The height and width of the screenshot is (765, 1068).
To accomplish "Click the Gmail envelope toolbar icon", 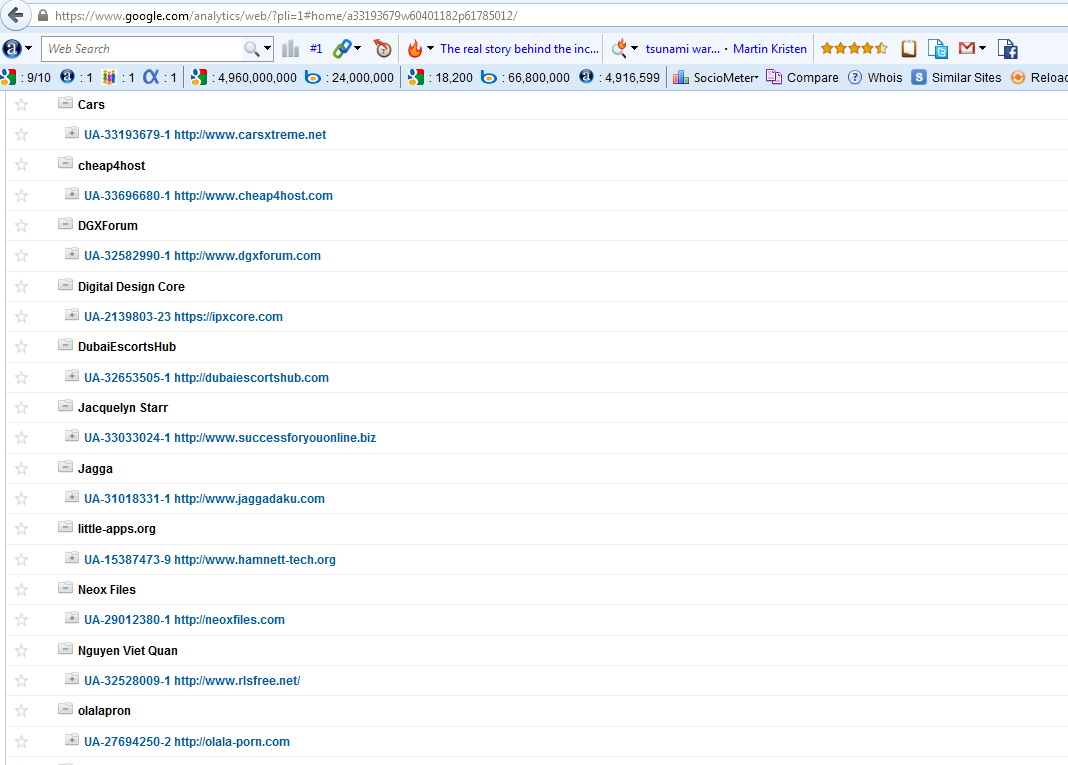I will 967,48.
